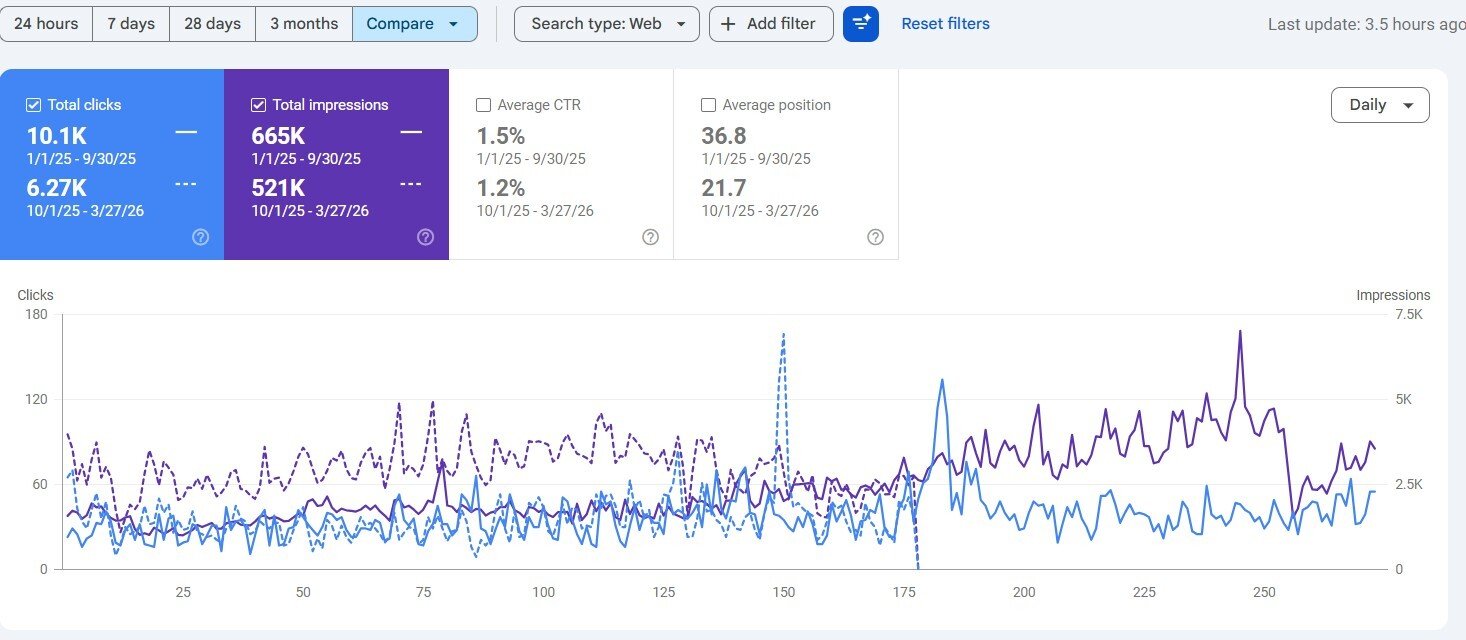This screenshot has width=1466, height=640.
Task: Select the 28 days range
Action: [x=212, y=24]
